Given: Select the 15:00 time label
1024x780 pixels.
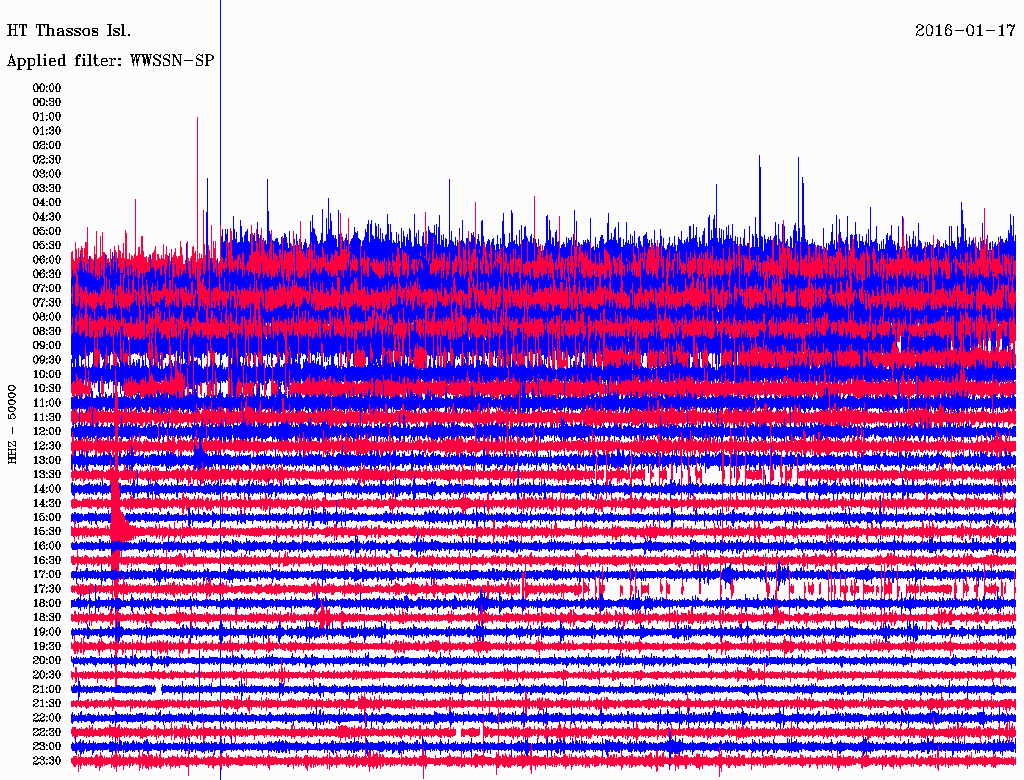Looking at the screenshot, I should click(47, 517).
